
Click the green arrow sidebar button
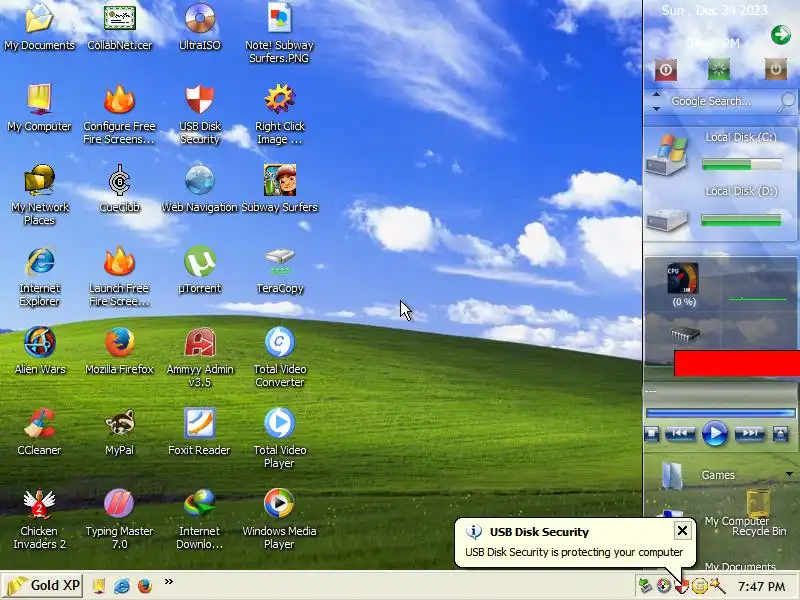(781, 35)
